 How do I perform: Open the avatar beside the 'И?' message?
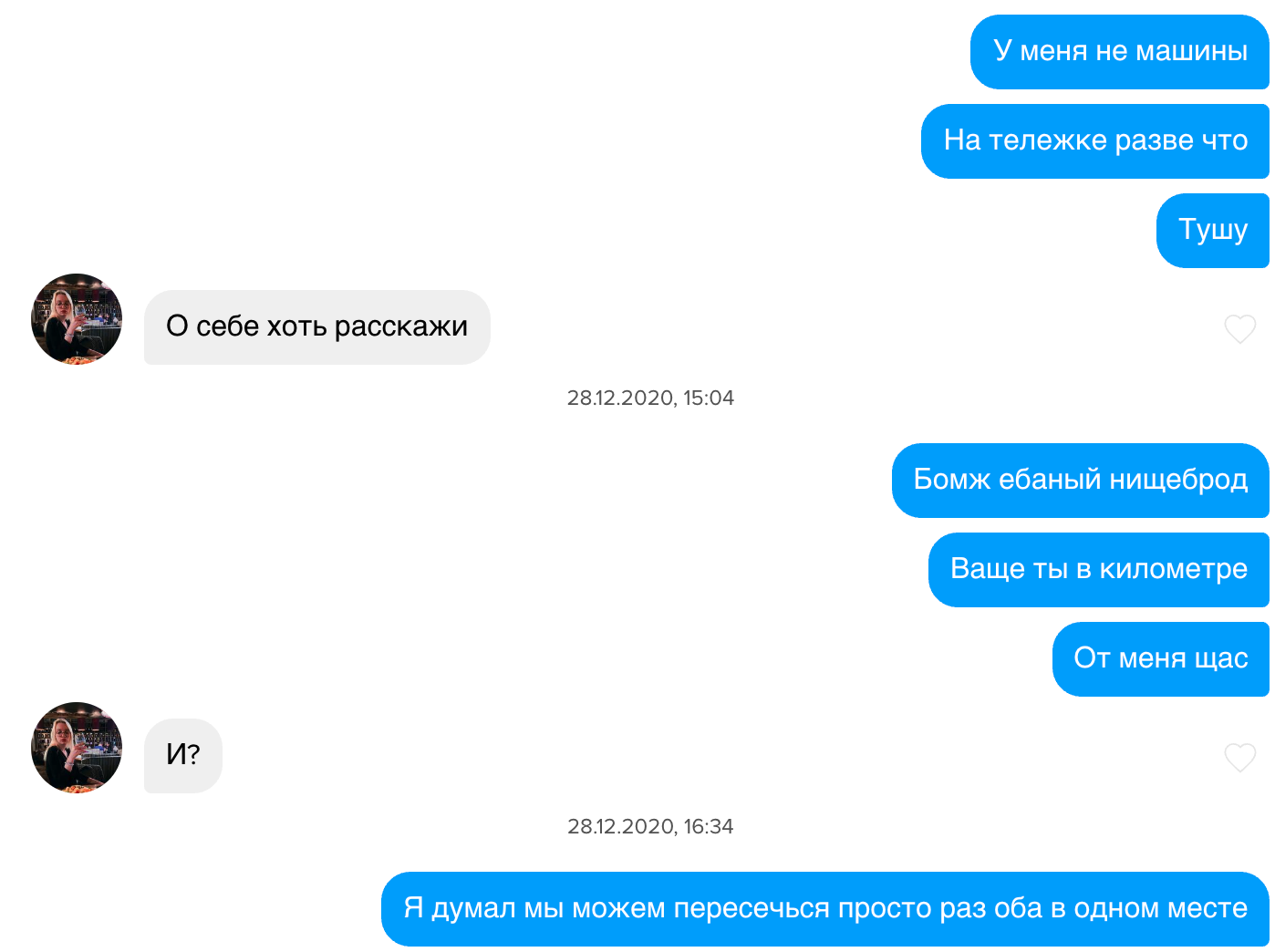pyautogui.click(x=77, y=748)
